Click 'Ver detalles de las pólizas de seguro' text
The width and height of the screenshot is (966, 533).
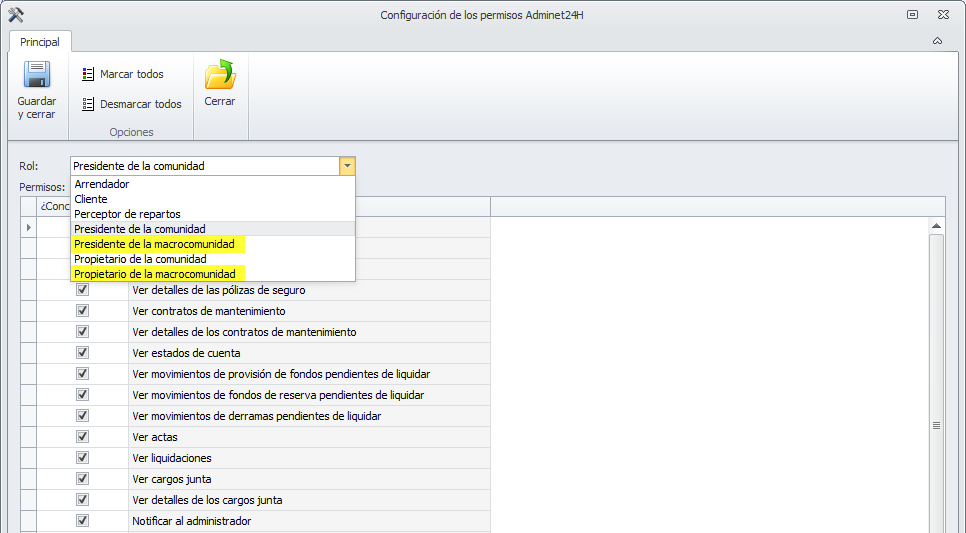219,290
